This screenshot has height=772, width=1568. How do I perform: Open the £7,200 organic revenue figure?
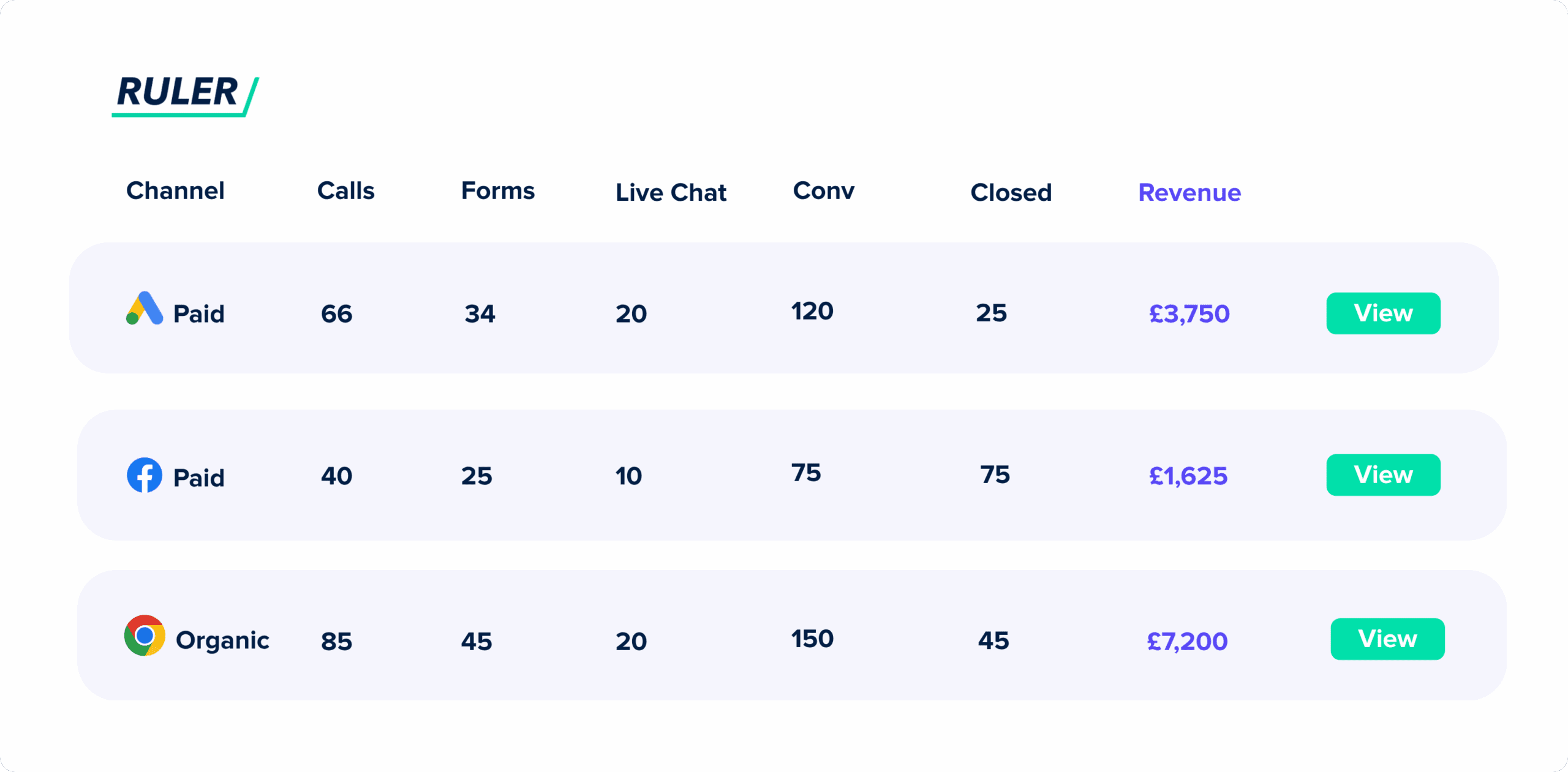pyautogui.click(x=1187, y=642)
